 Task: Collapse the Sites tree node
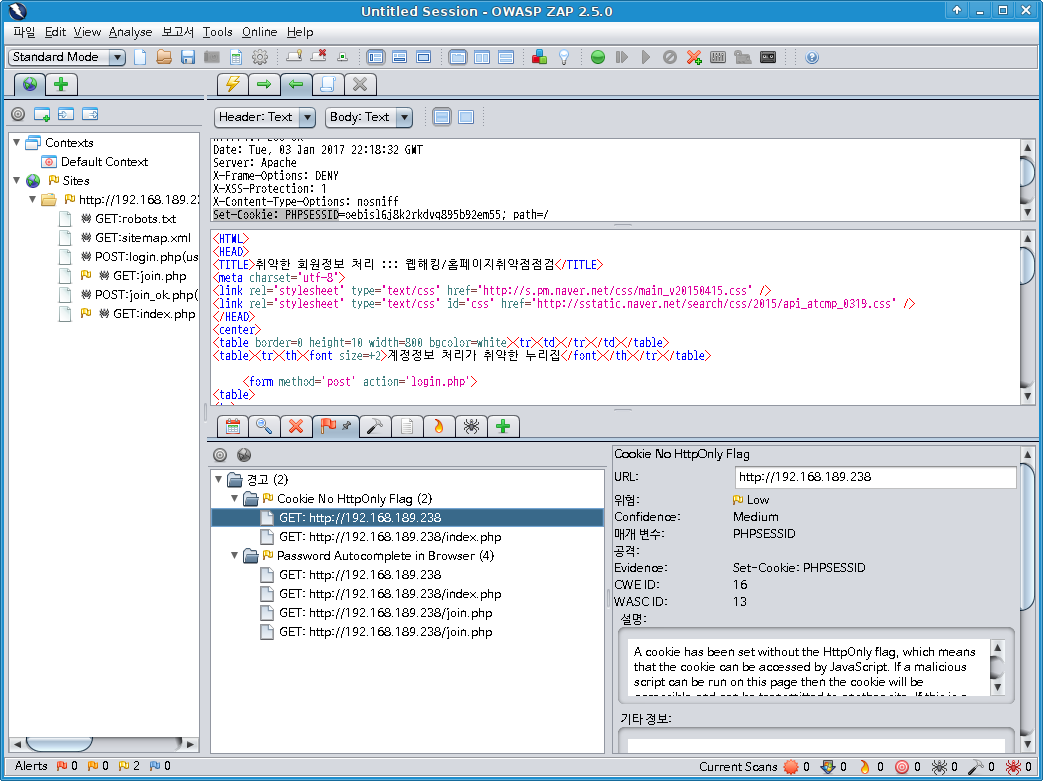(17, 180)
